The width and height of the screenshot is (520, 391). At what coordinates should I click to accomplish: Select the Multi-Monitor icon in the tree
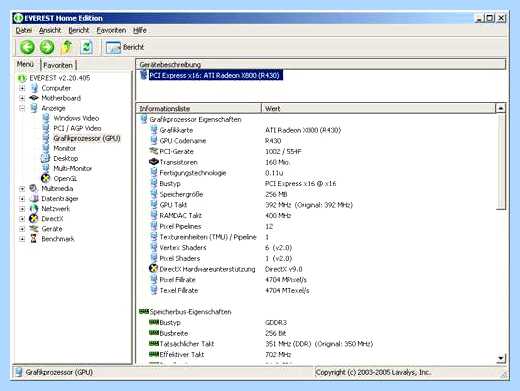[46, 168]
